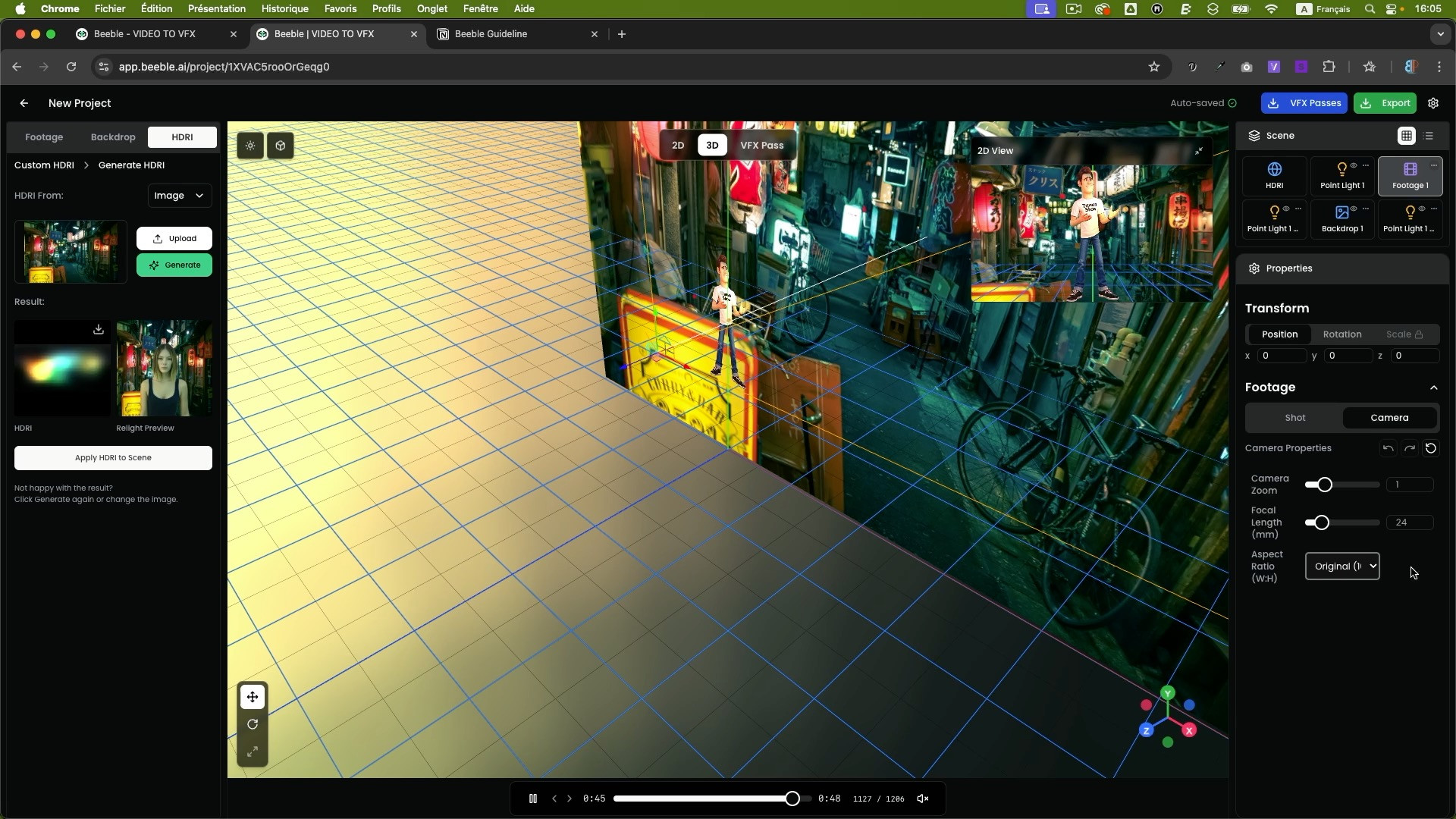
Task: Open more options on Point Light left of Backdrop
Action: point(1298,209)
